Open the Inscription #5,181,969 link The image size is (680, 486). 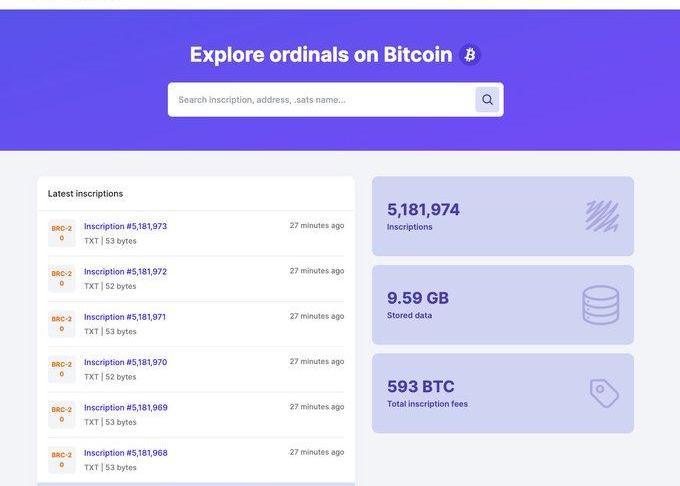(126, 408)
